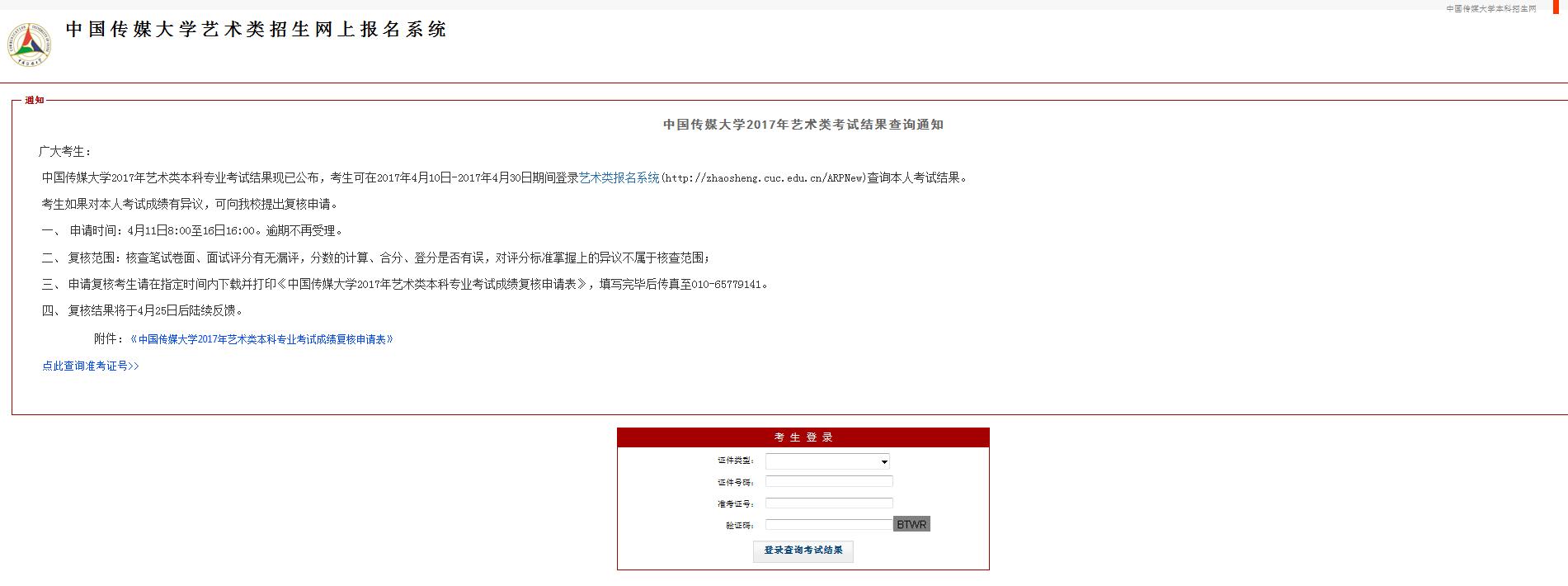
Task: Click the 通知 legend label
Action: click(x=35, y=100)
